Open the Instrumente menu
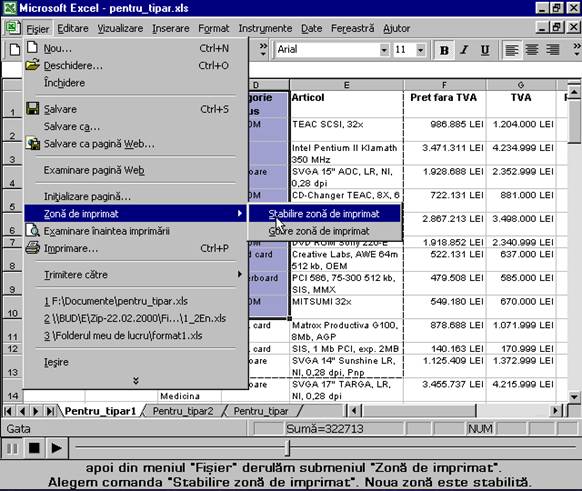The width and height of the screenshot is (582, 491). (x=265, y=28)
